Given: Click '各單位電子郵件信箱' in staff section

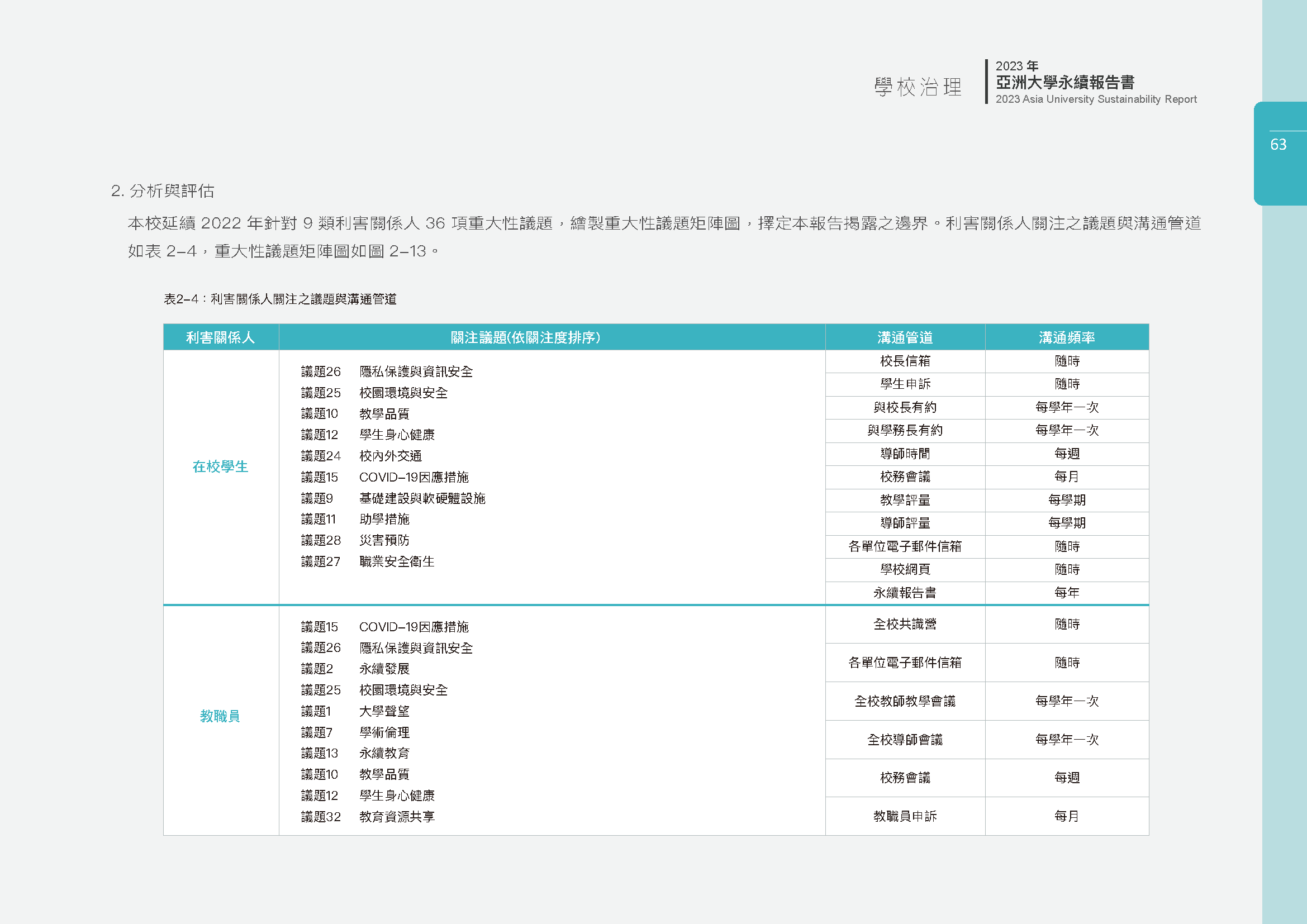Looking at the screenshot, I should pos(905,663).
